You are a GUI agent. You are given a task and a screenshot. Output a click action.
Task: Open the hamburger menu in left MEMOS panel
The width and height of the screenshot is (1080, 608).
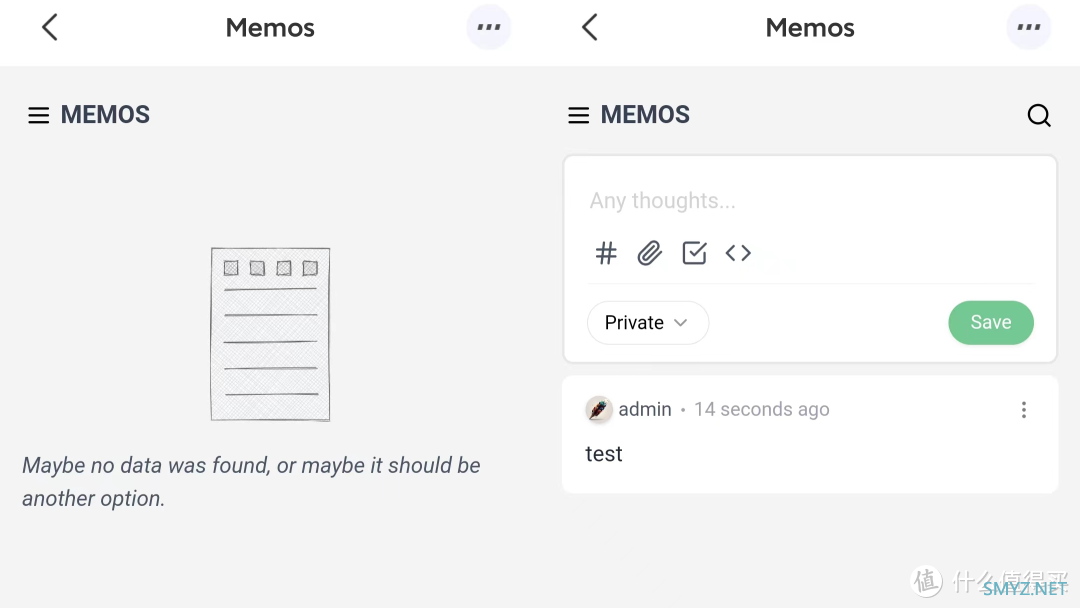(x=39, y=115)
